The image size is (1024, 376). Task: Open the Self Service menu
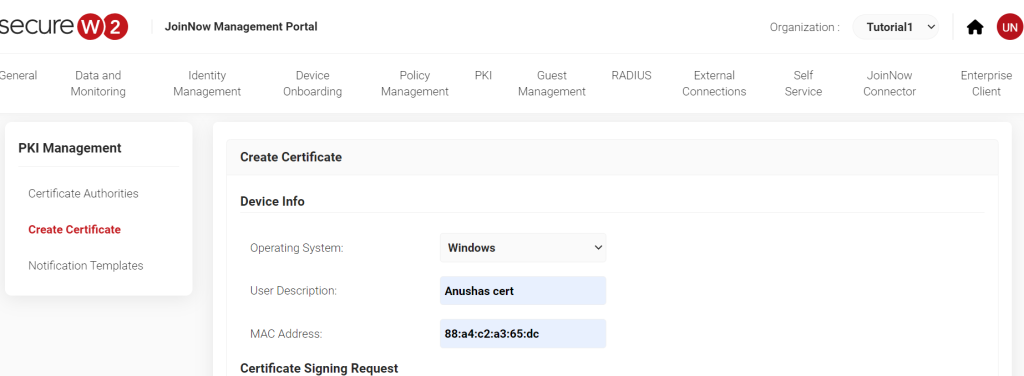click(803, 84)
